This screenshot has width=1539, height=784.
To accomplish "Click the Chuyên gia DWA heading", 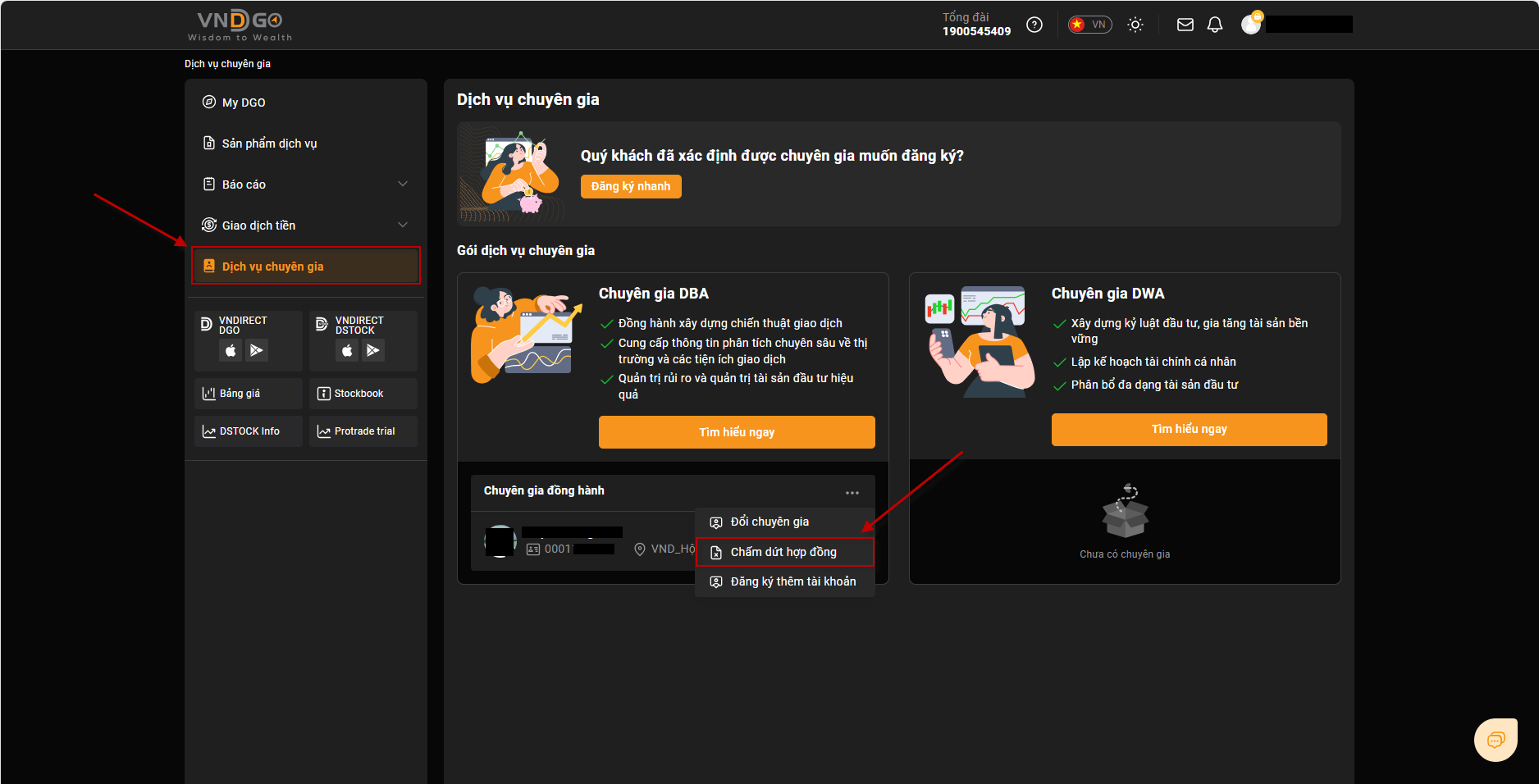I will [x=1107, y=294].
